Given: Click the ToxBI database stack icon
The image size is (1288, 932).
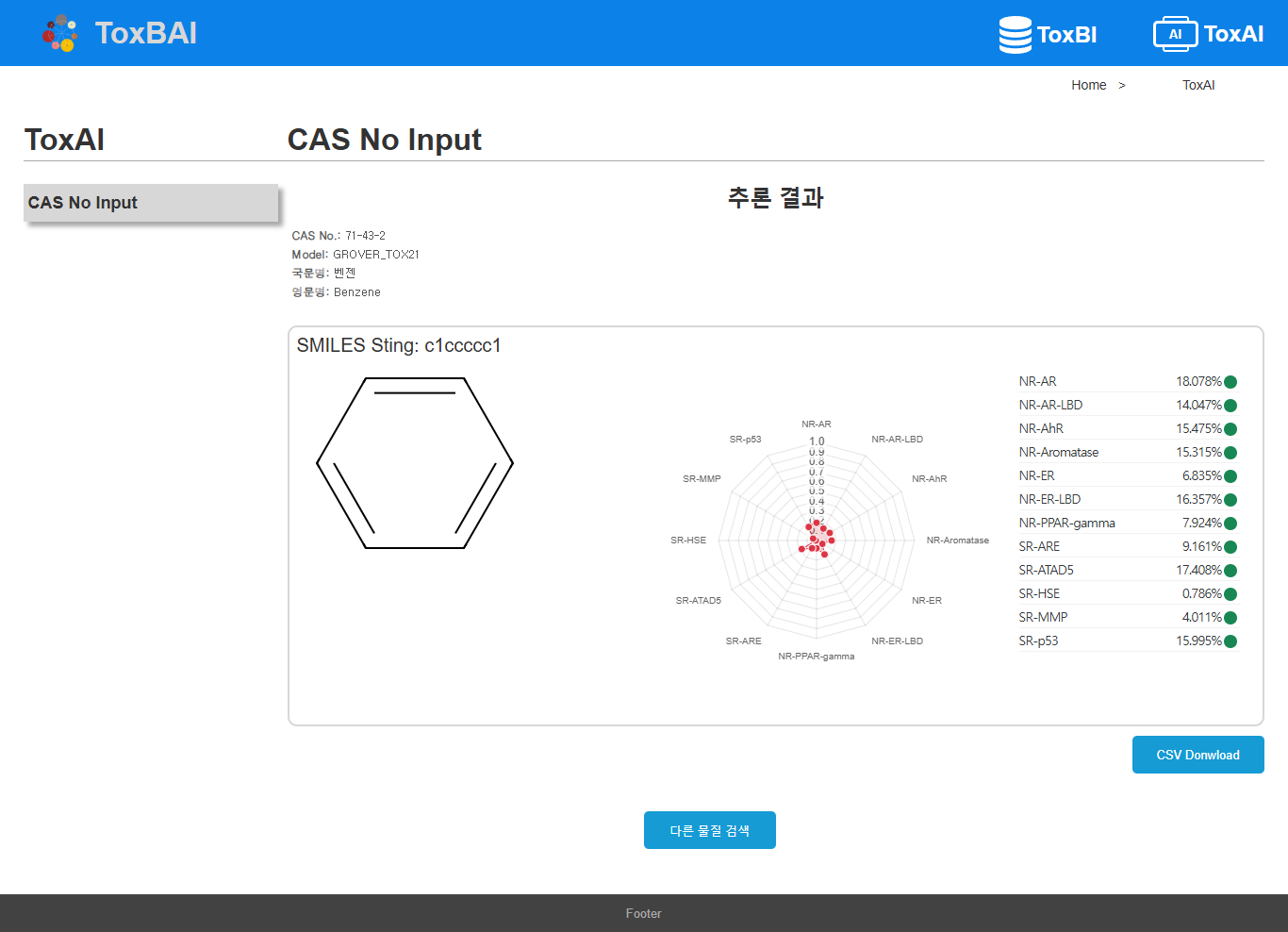Looking at the screenshot, I should point(1015,35).
